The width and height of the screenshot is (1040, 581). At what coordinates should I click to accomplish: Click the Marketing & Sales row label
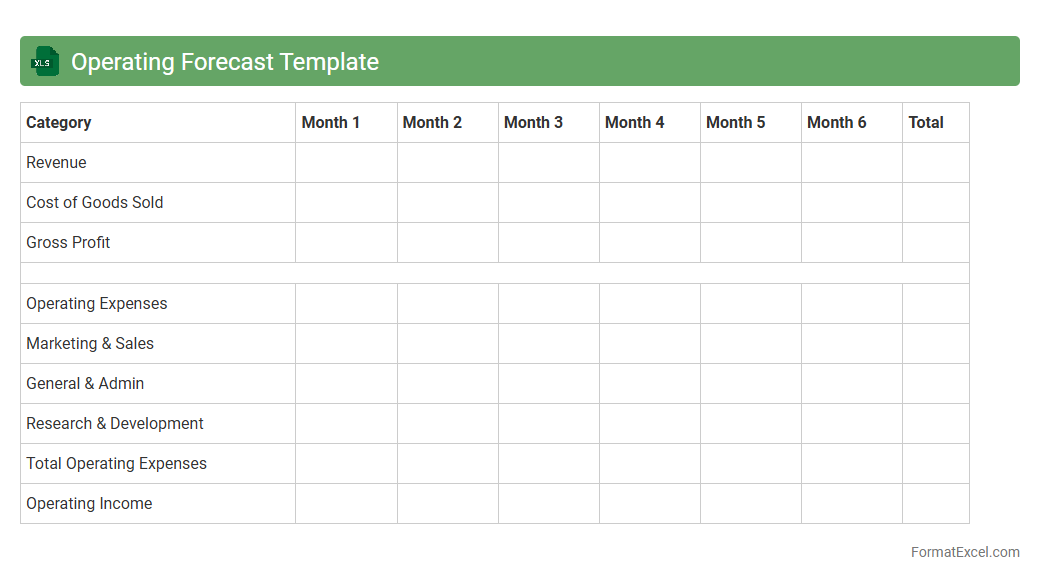90,344
